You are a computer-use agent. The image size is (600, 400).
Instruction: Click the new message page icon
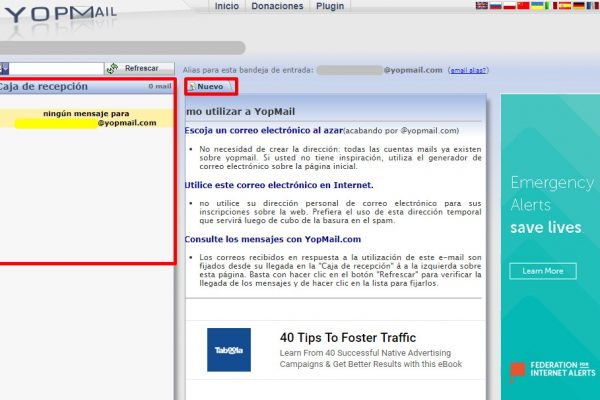192,87
